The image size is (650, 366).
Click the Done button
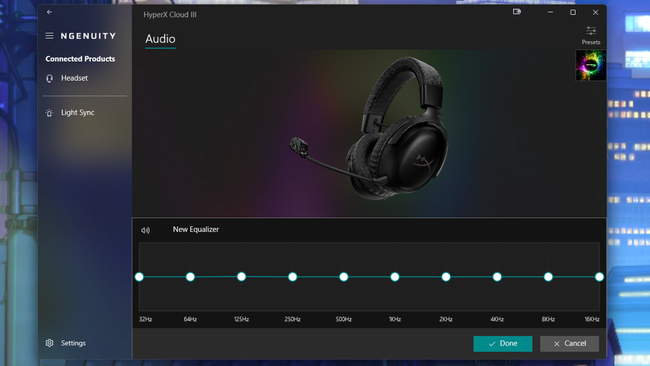click(x=502, y=344)
